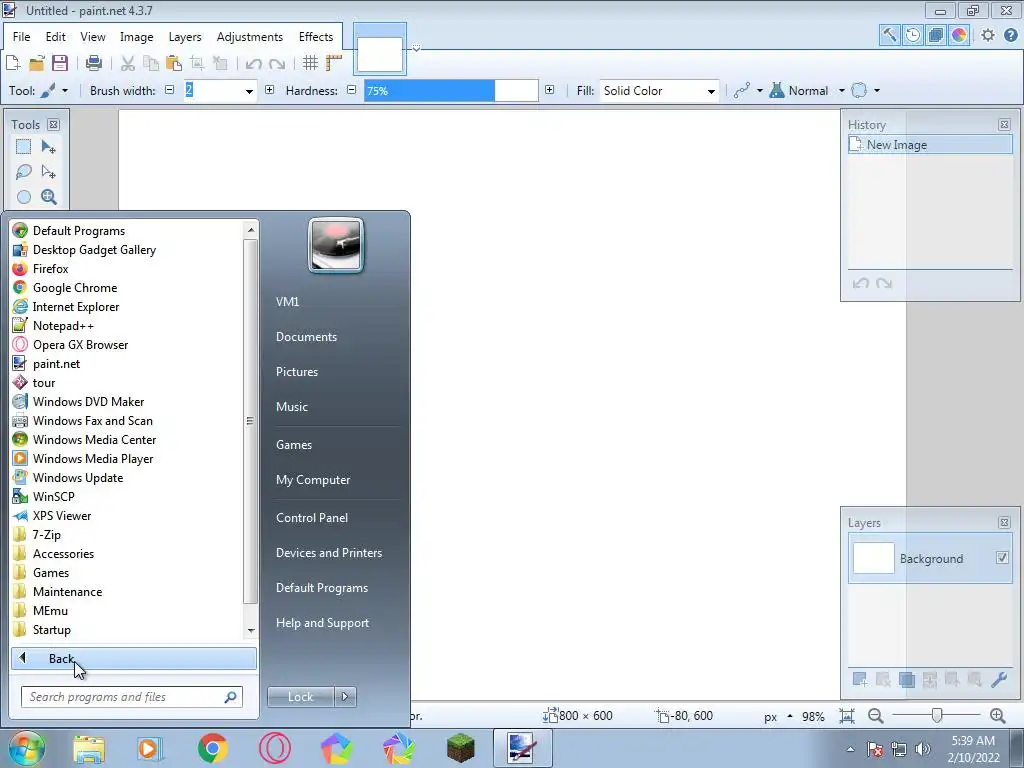Click the Zoom out magnifier in status bar
This screenshot has height=768, width=1024.
pos(876,716)
